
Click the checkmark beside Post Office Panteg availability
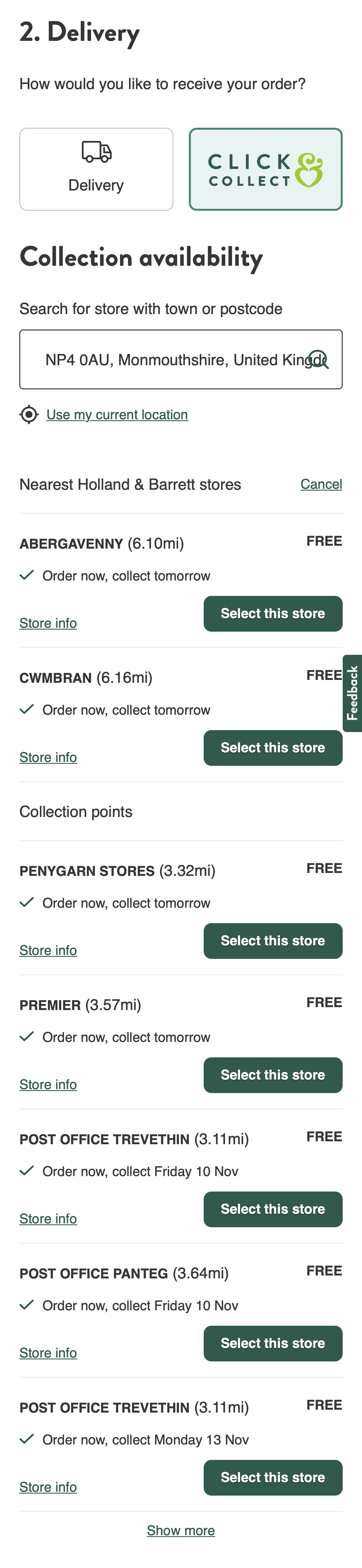click(26, 1304)
